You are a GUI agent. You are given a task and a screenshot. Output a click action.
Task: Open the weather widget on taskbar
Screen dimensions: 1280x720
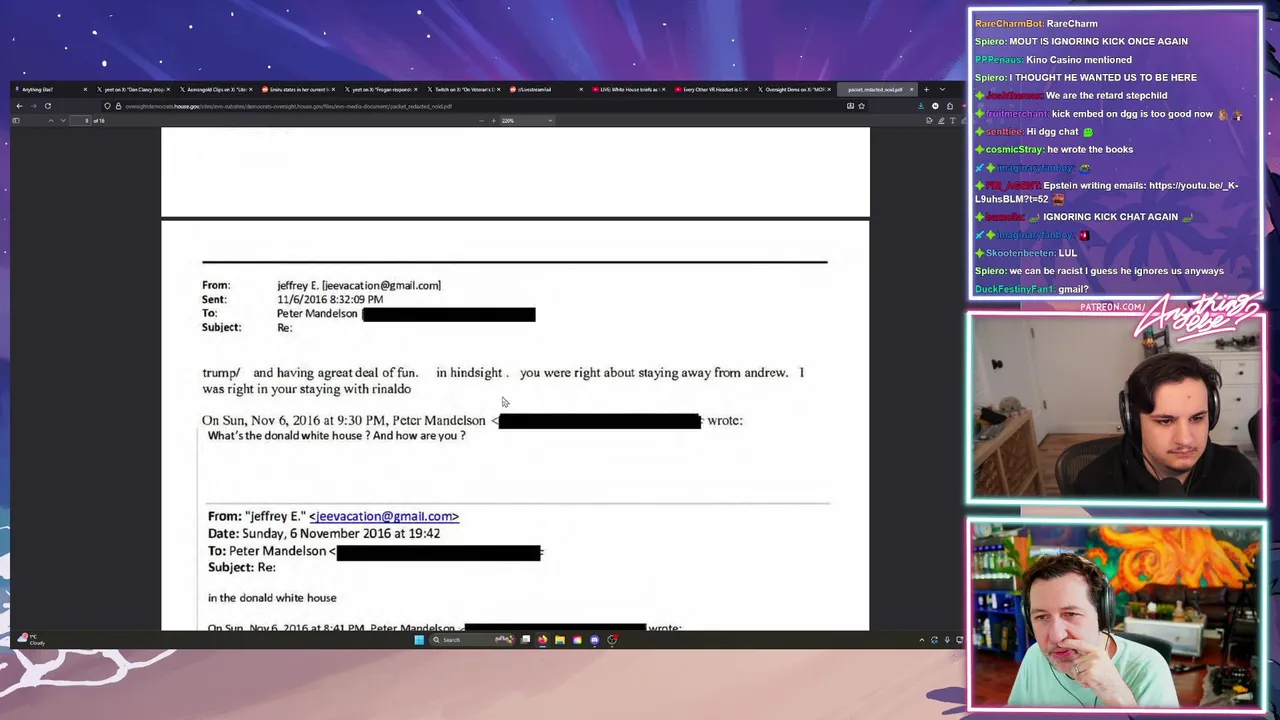click(x=30, y=639)
